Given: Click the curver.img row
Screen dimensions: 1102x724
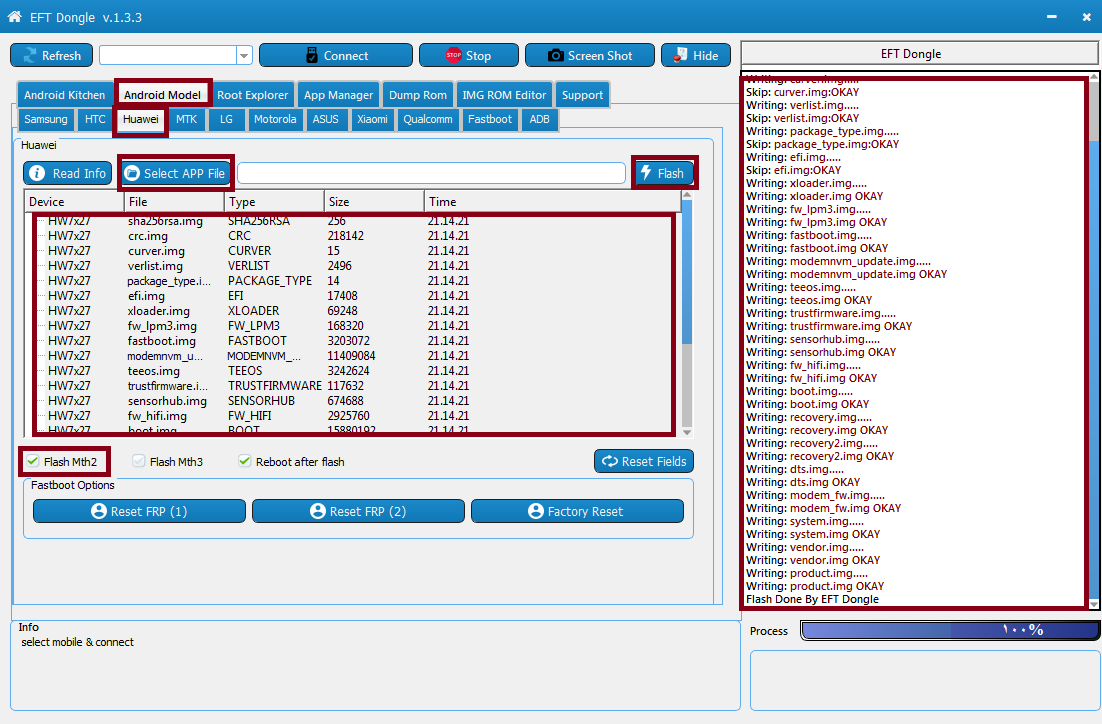Looking at the screenshot, I should click(354, 250).
